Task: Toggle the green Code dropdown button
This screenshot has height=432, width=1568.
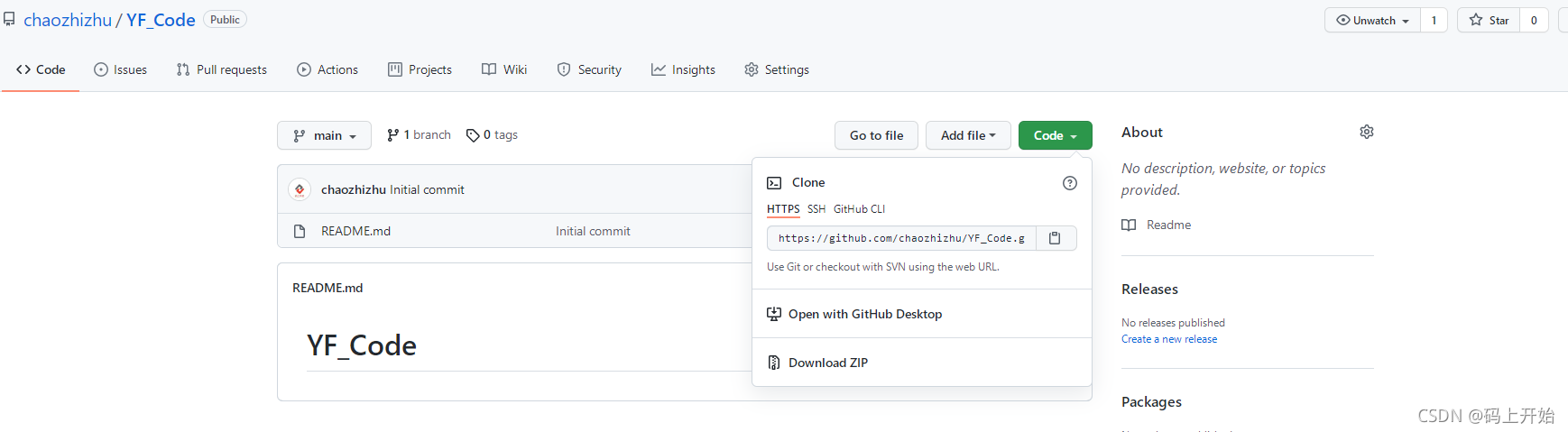Action: point(1056,135)
